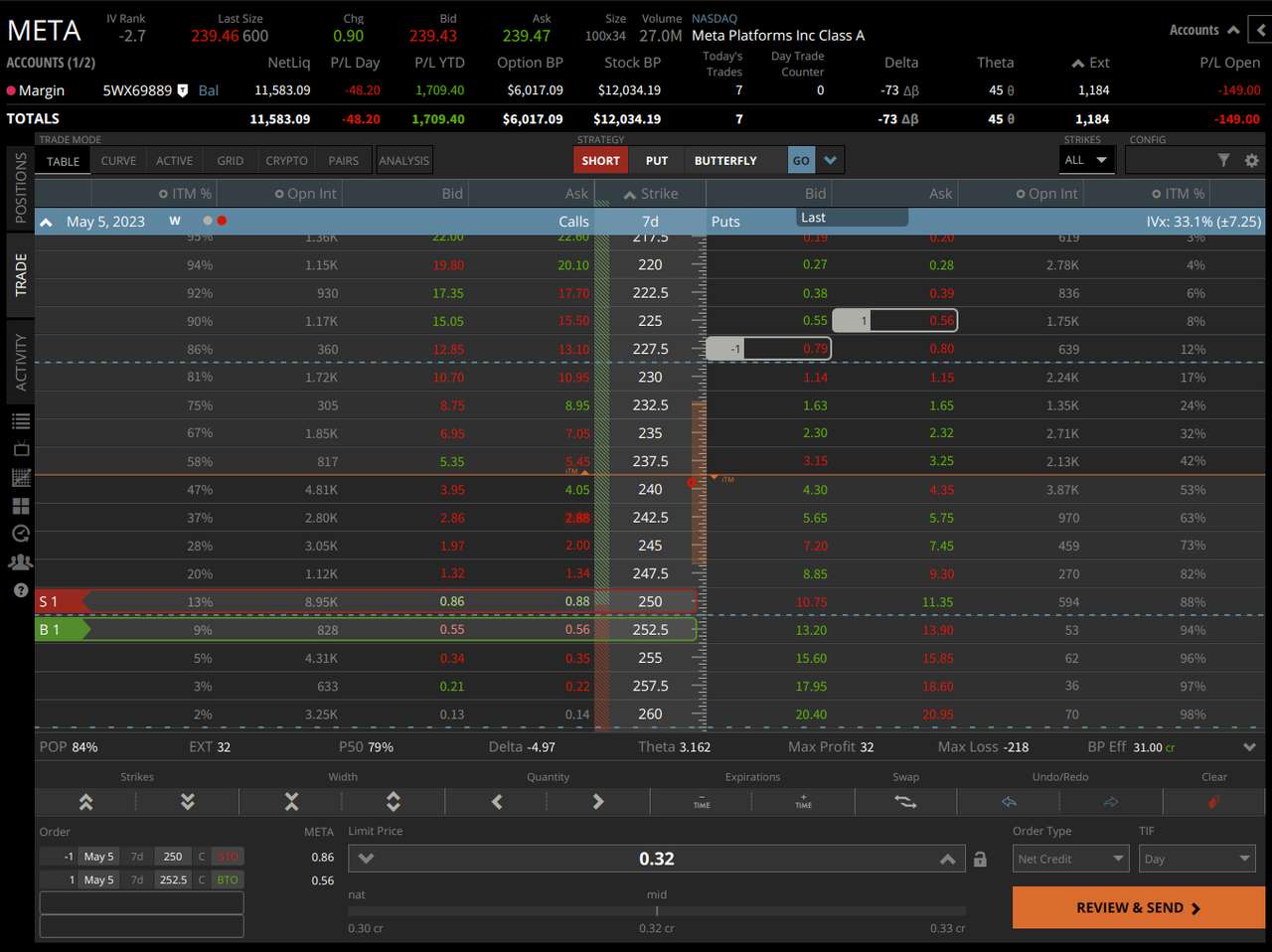The height and width of the screenshot is (952, 1272).
Task: Shift strikes up with double-up arrows
Action: point(85,802)
